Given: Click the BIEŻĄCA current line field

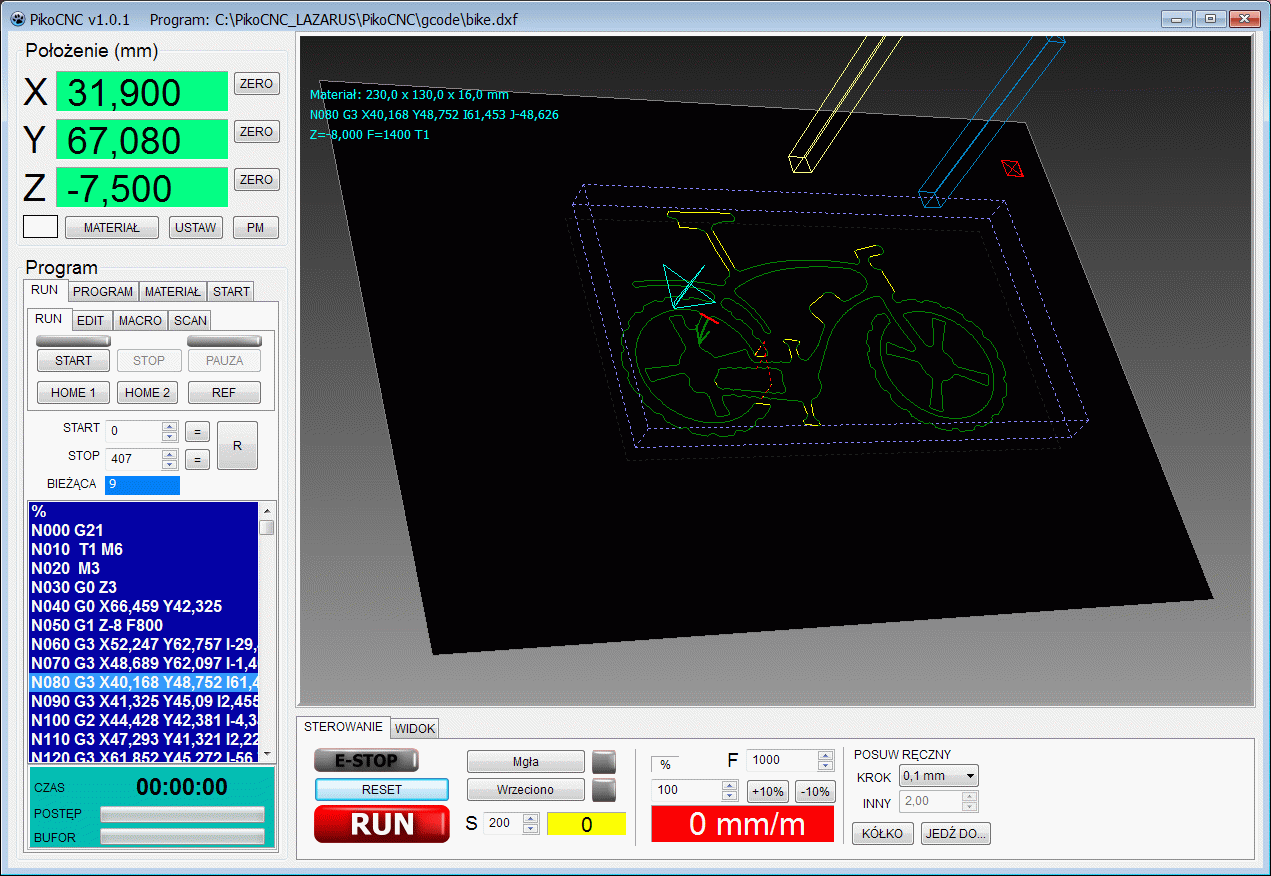Looking at the screenshot, I should point(142,485).
